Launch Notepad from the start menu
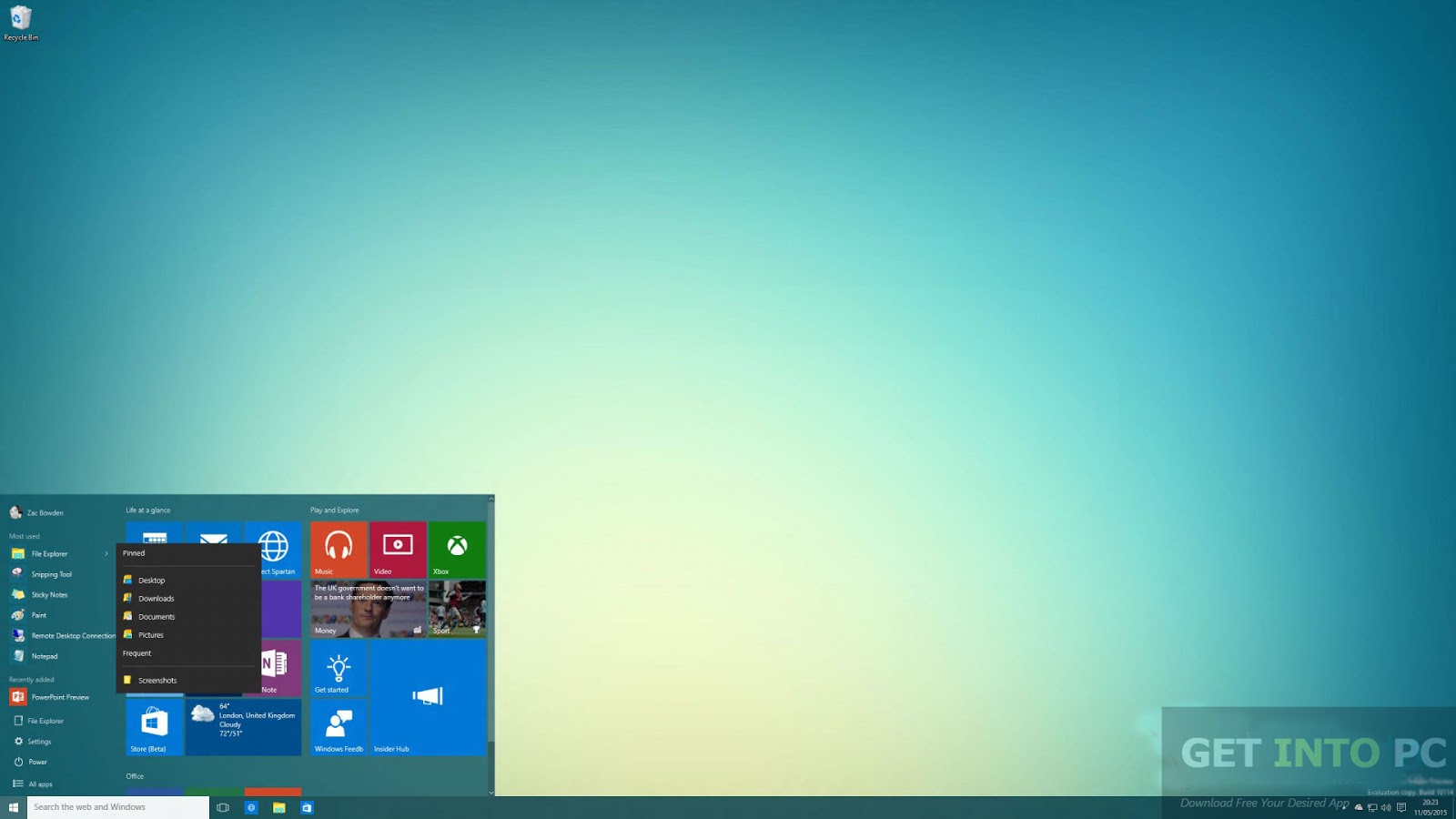The height and width of the screenshot is (819, 1456). (x=45, y=656)
